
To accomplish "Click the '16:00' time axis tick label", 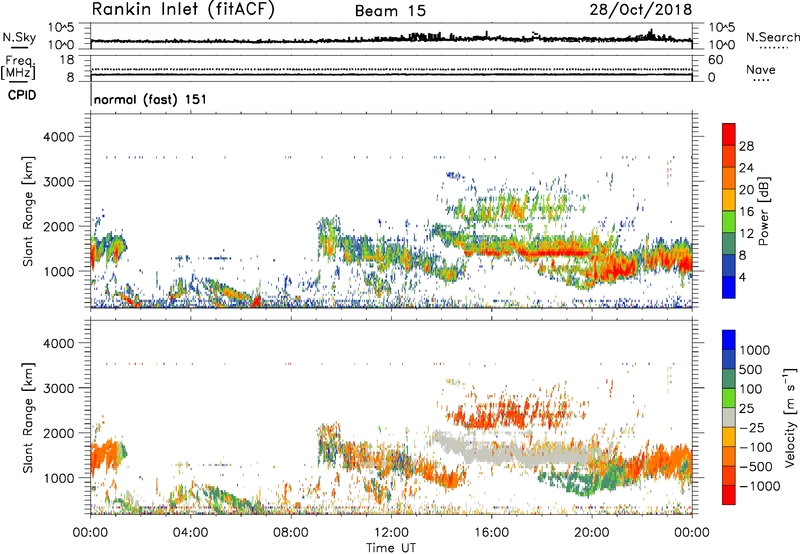I will point(491,533).
